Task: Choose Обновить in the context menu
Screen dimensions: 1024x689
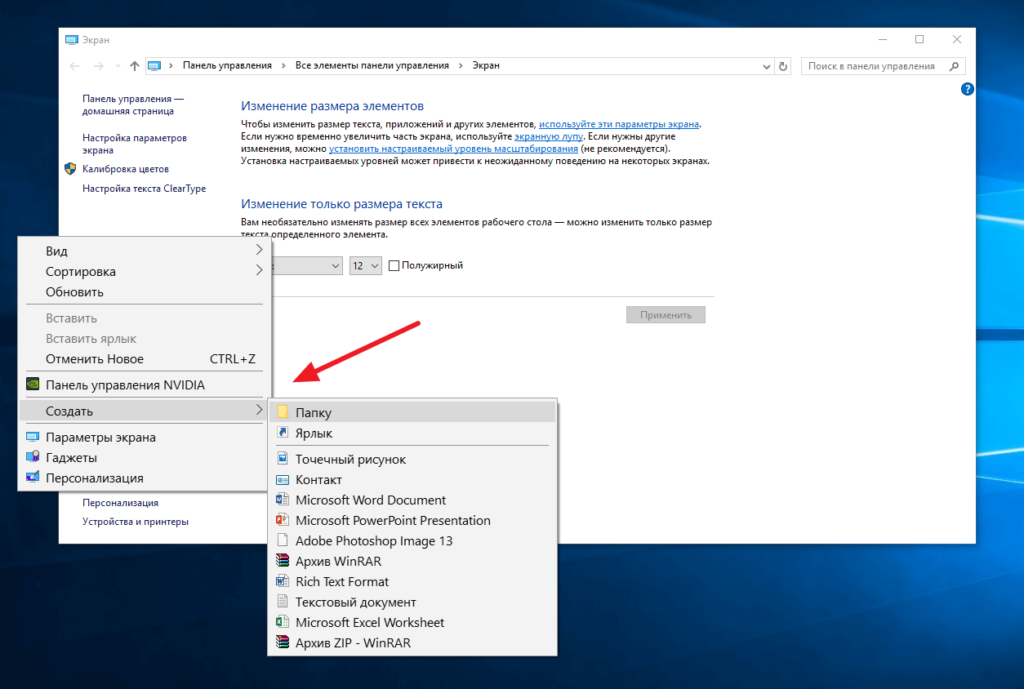Action: click(144, 292)
